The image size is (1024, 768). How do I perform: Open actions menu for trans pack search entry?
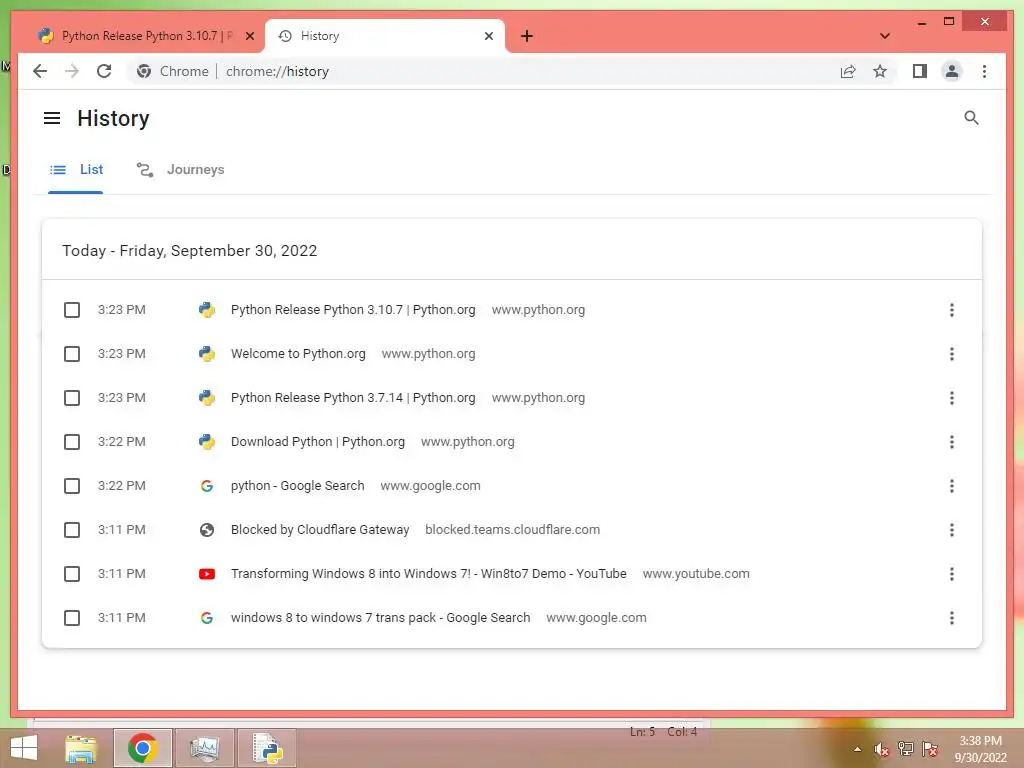[x=952, y=618]
